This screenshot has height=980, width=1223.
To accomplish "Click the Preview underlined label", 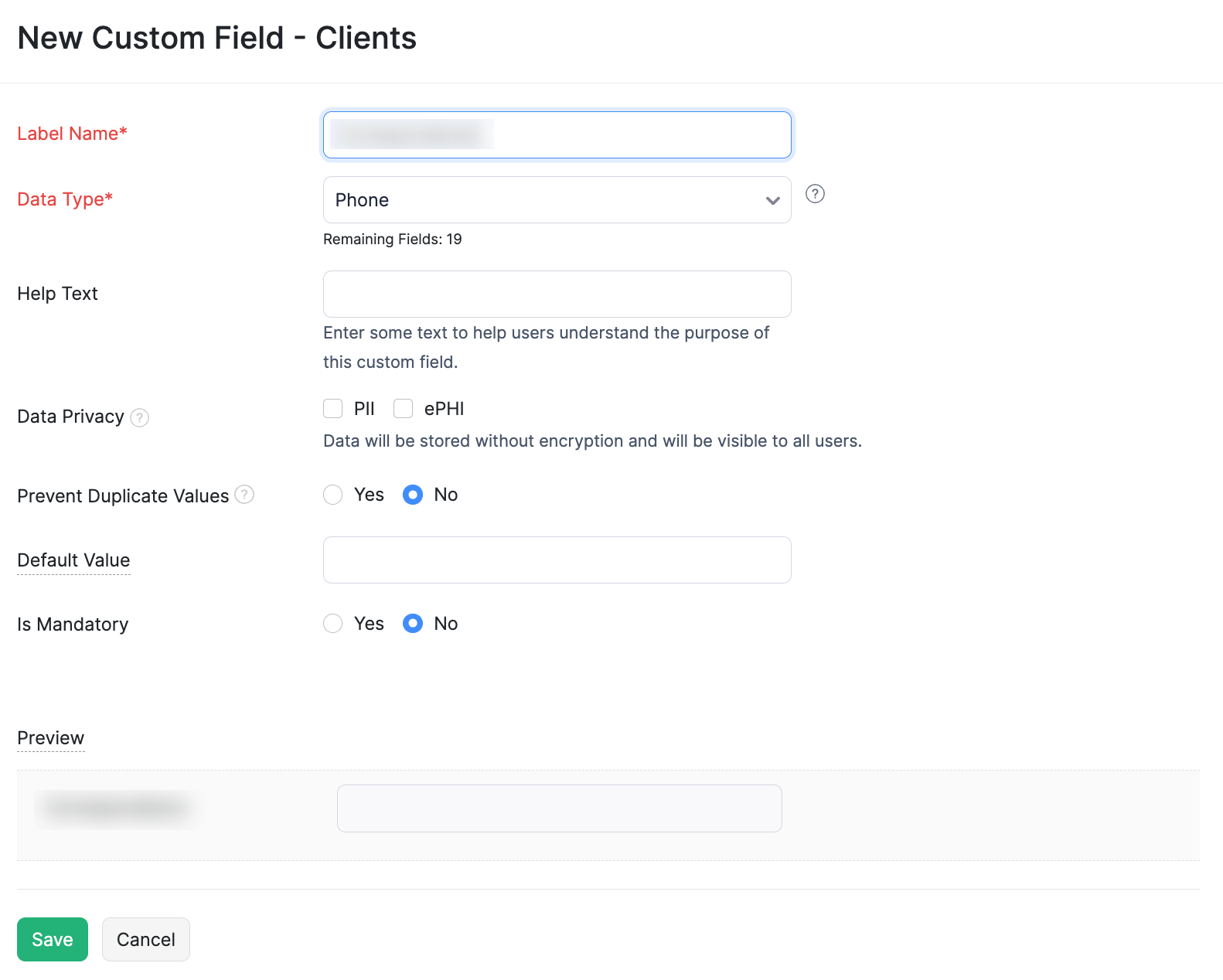I will coord(51,738).
